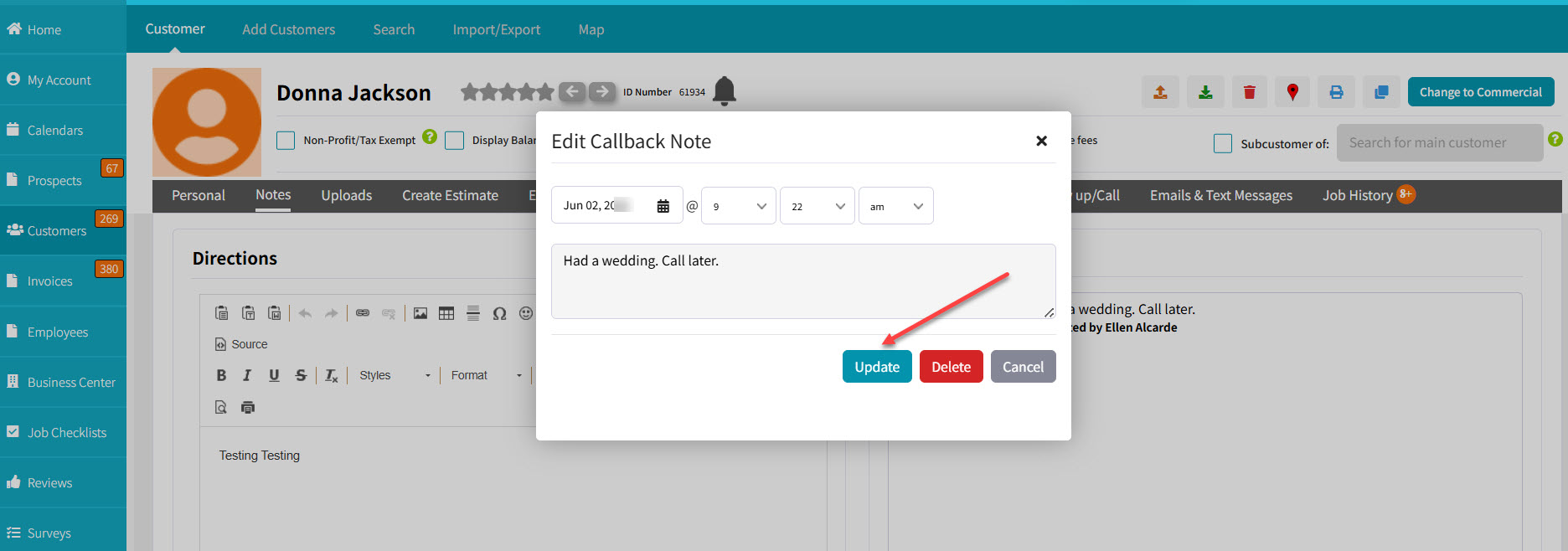Insert horizontal line icon in editor
The width and height of the screenshot is (1568, 551).
pos(473,313)
